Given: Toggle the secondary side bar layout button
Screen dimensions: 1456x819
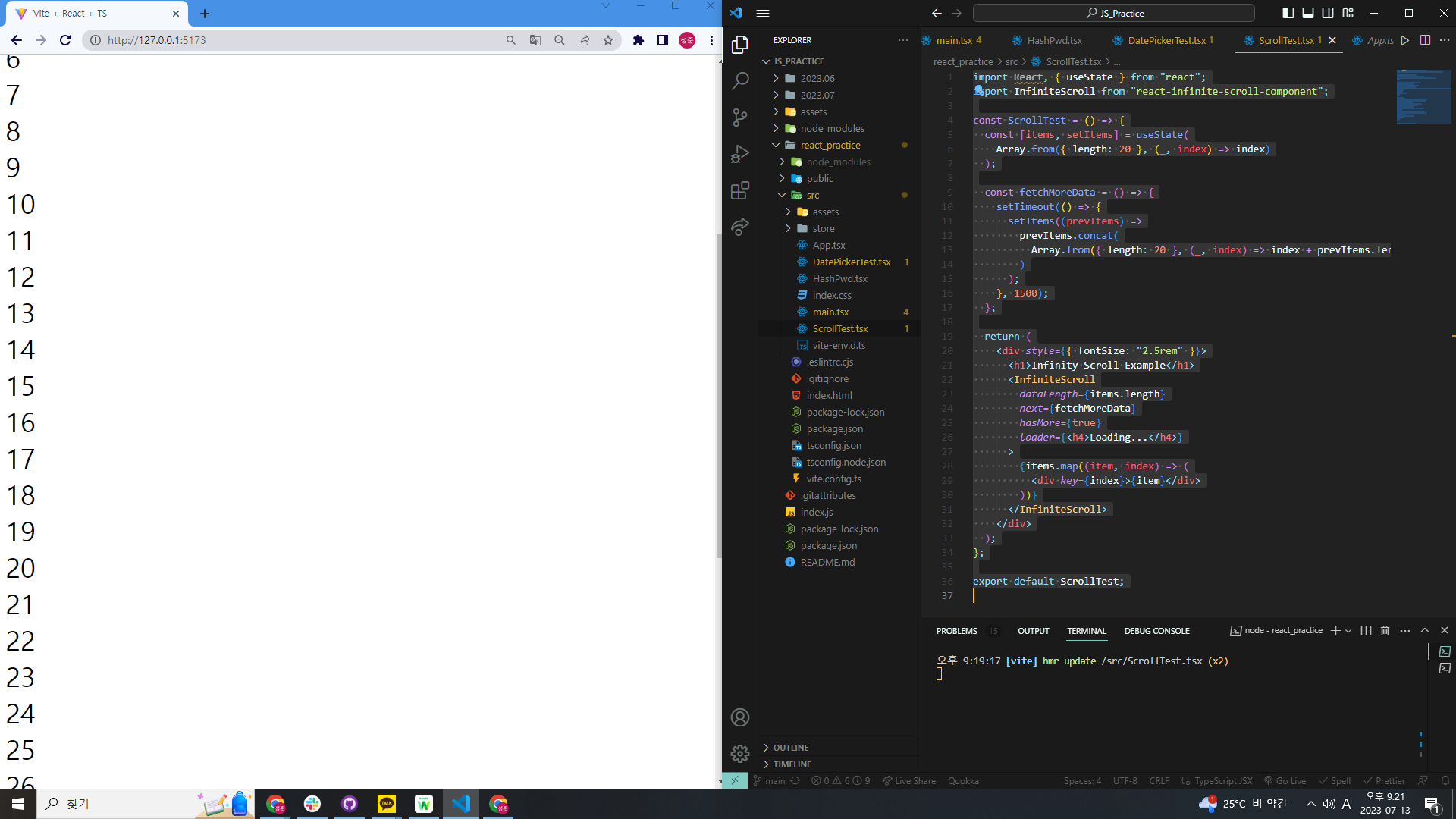Looking at the screenshot, I should (1328, 13).
